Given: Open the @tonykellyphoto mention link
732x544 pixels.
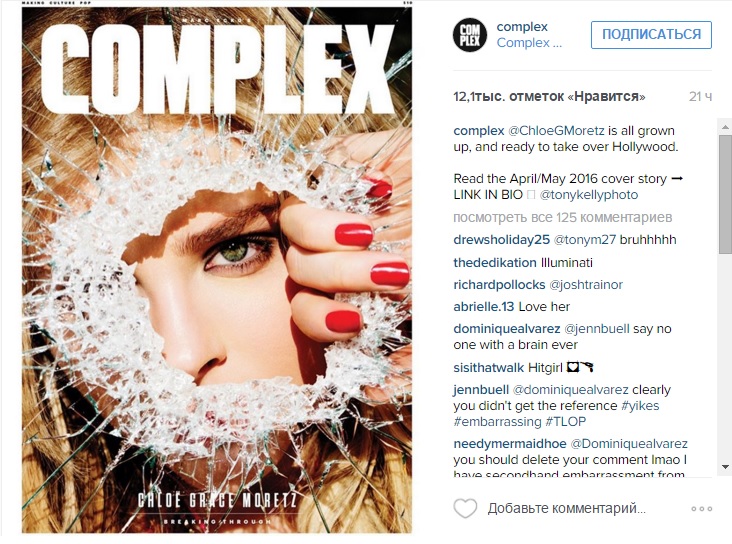Looking at the screenshot, I should pyautogui.click(x=589, y=195).
